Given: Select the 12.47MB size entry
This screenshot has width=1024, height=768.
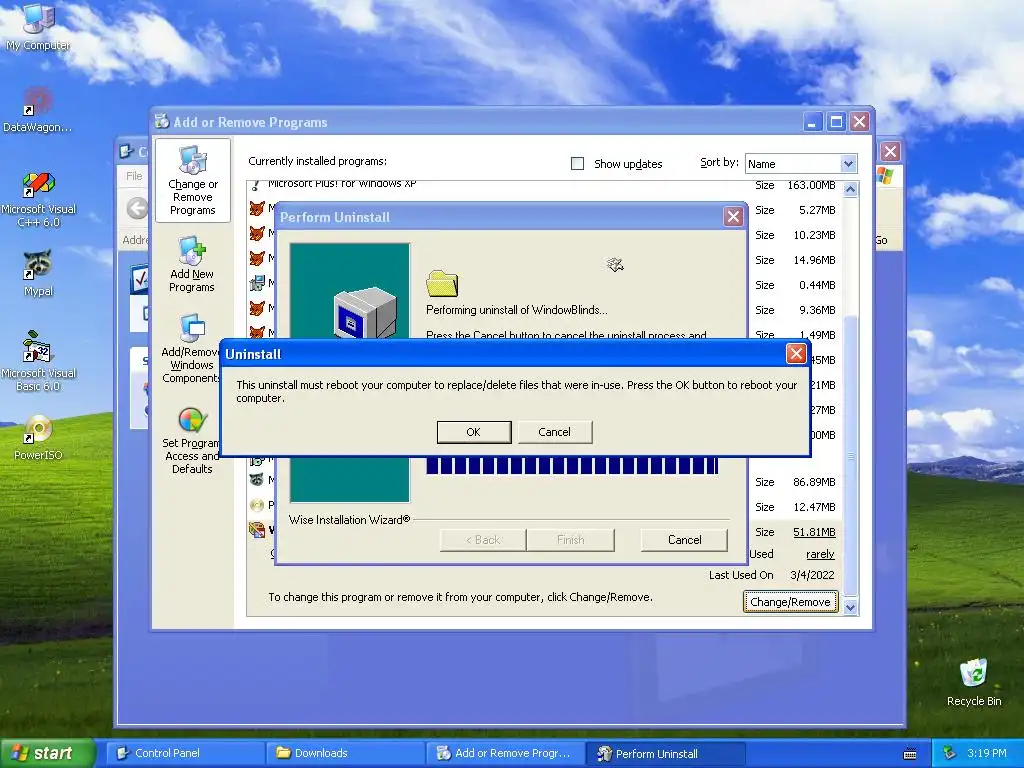Looking at the screenshot, I should tap(814, 507).
